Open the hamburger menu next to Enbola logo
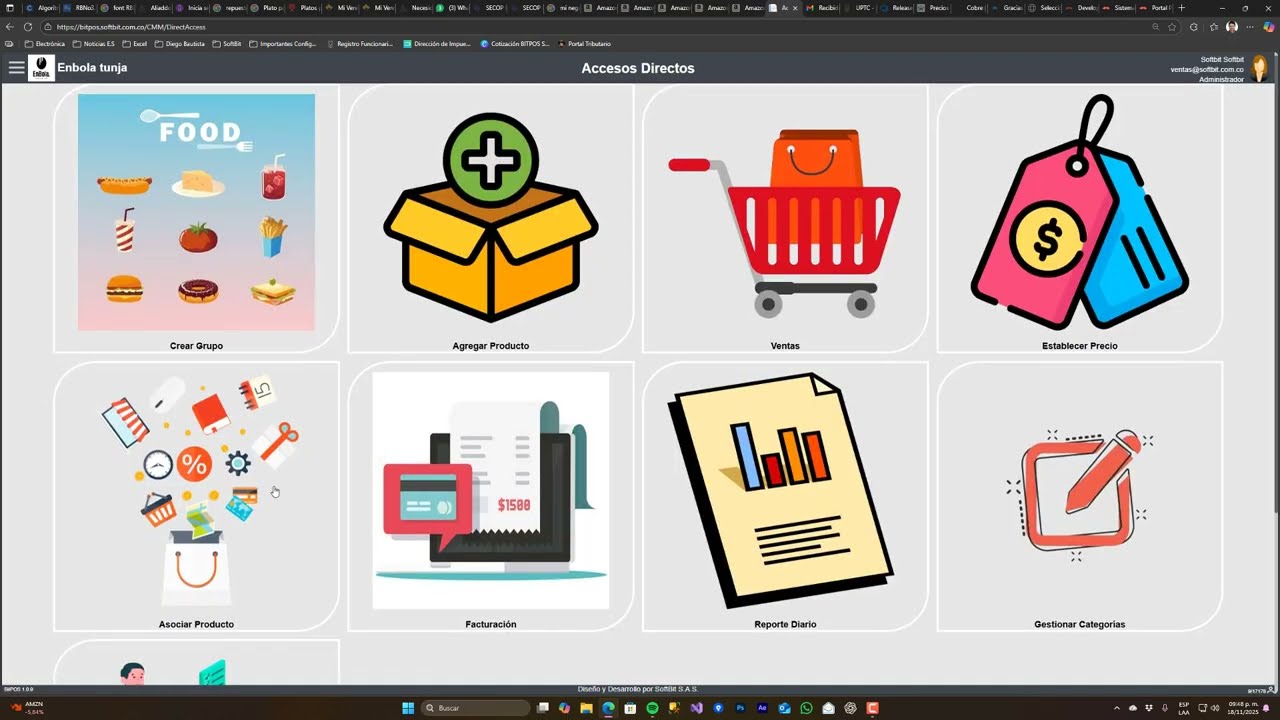 [x=16, y=68]
